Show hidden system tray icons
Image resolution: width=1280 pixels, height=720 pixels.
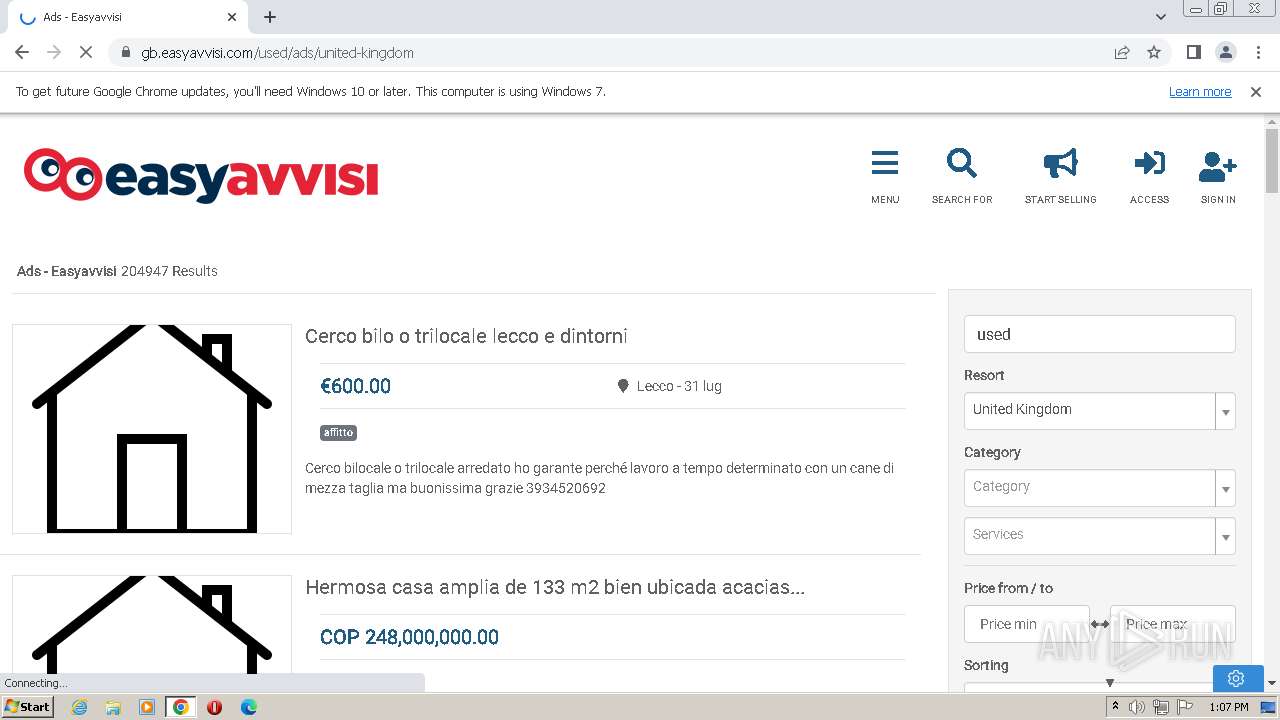tap(1115, 707)
